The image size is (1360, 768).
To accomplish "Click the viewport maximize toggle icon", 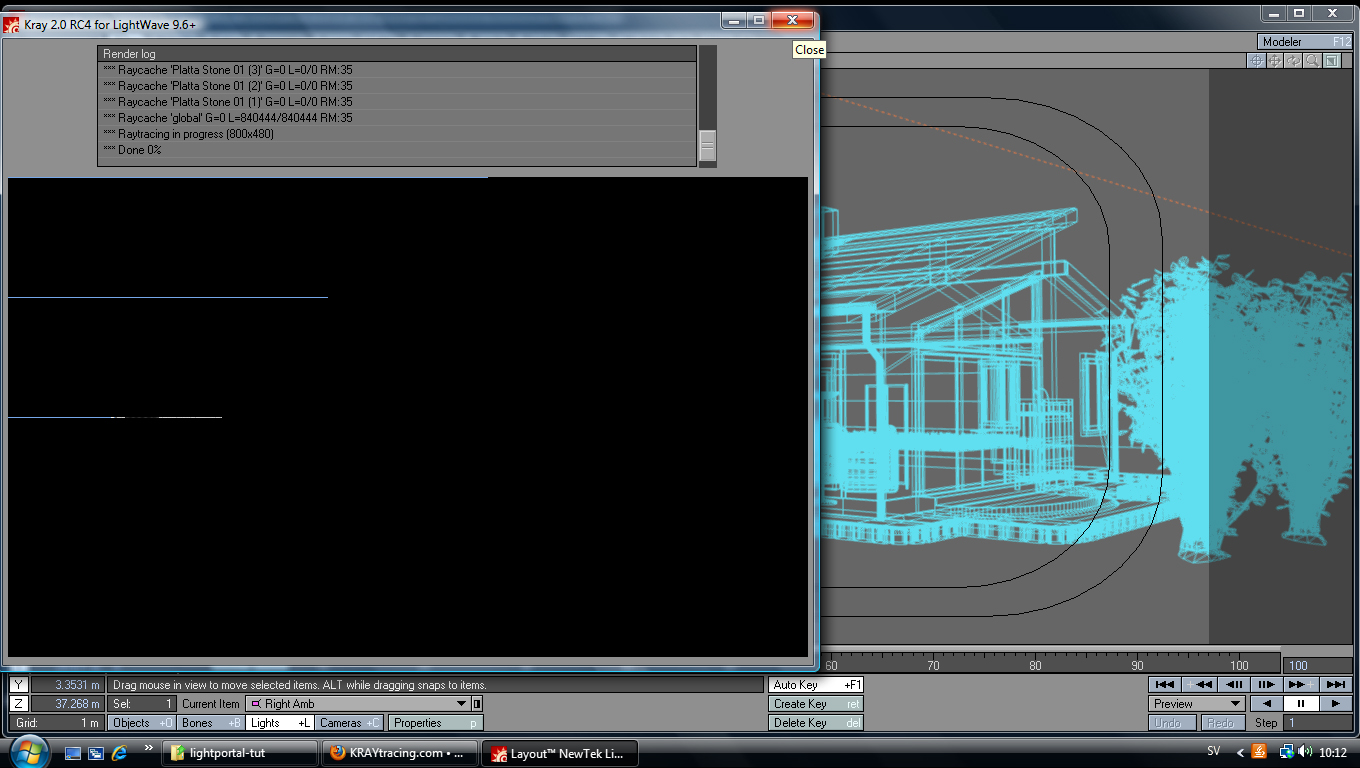I will click(x=1331, y=61).
